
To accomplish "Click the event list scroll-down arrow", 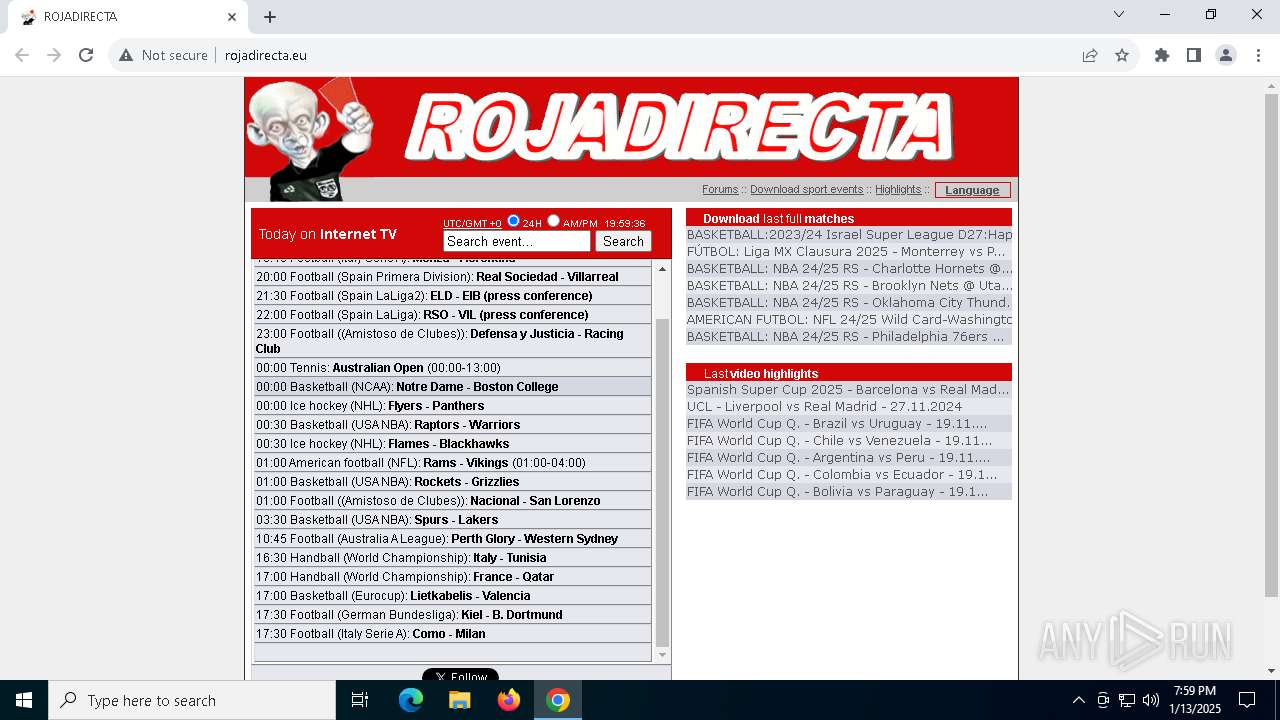I will click(661, 655).
